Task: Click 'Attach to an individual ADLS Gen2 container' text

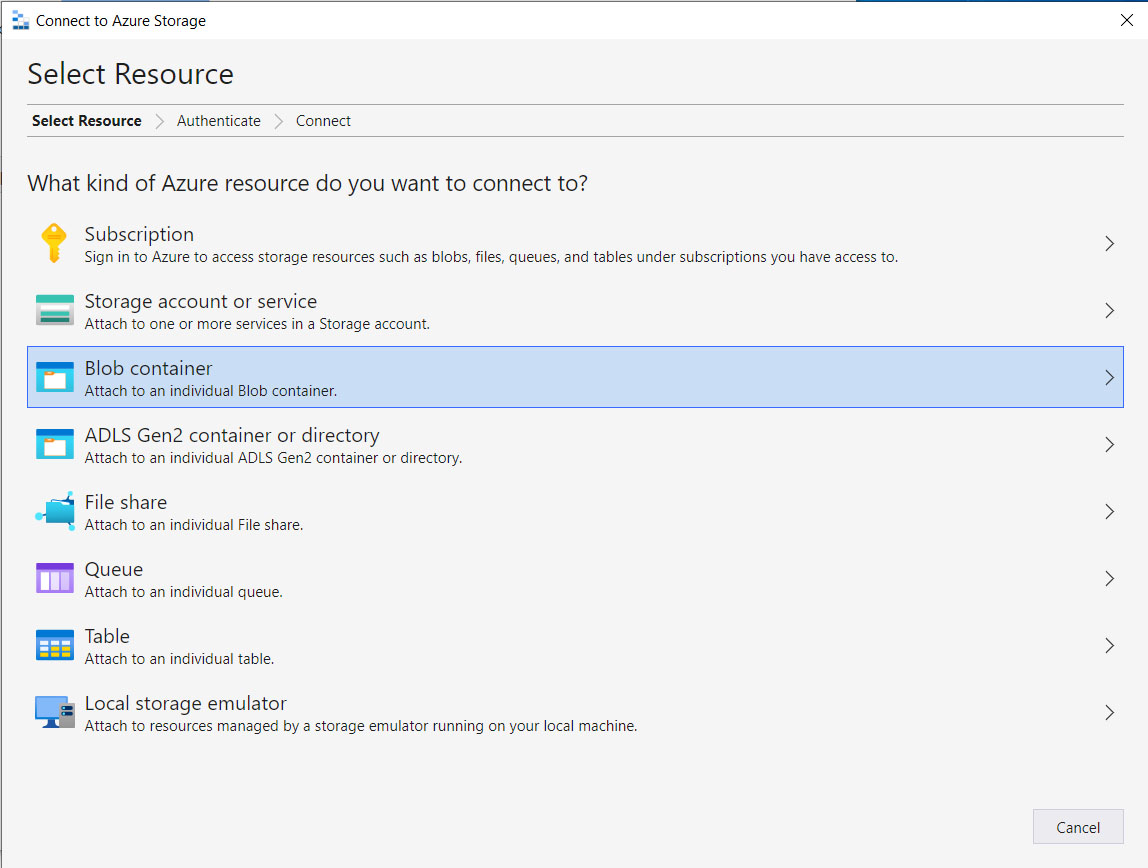Action: (x=273, y=458)
